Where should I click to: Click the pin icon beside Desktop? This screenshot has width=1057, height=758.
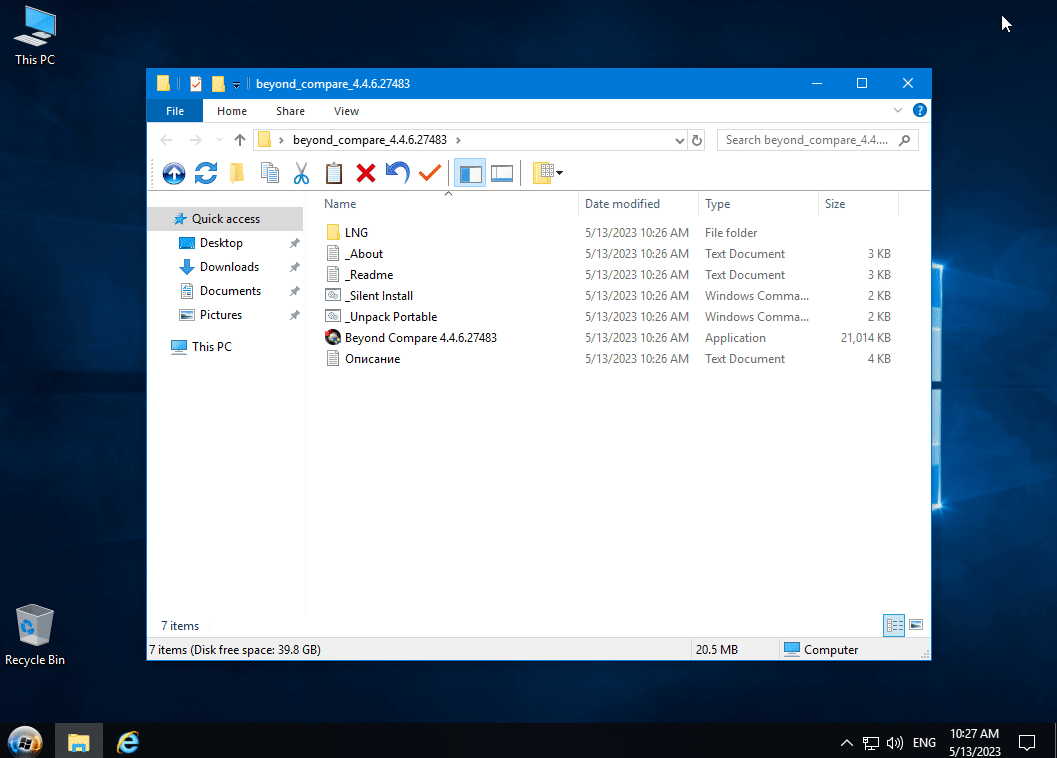tap(295, 243)
